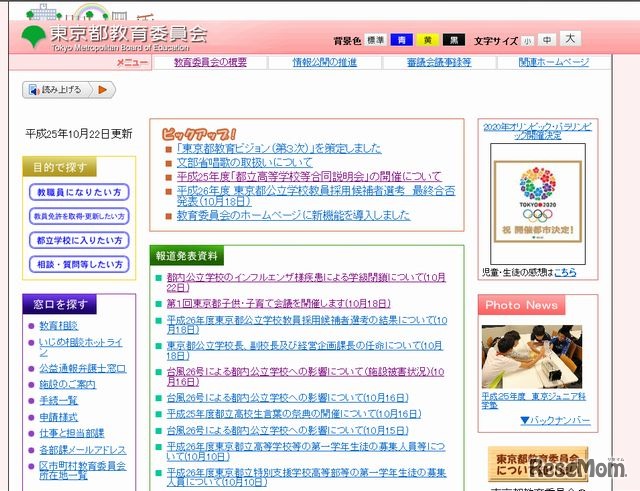
Task: Open 東京都教育ビジョン(第3次) pickup link
Action: point(279,148)
